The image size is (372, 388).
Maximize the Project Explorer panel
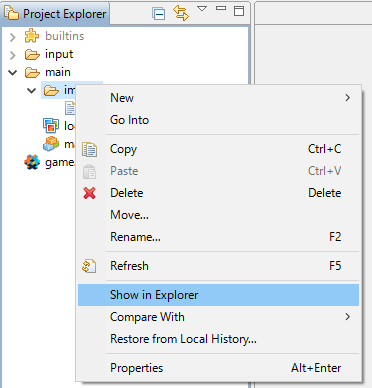[x=239, y=11]
